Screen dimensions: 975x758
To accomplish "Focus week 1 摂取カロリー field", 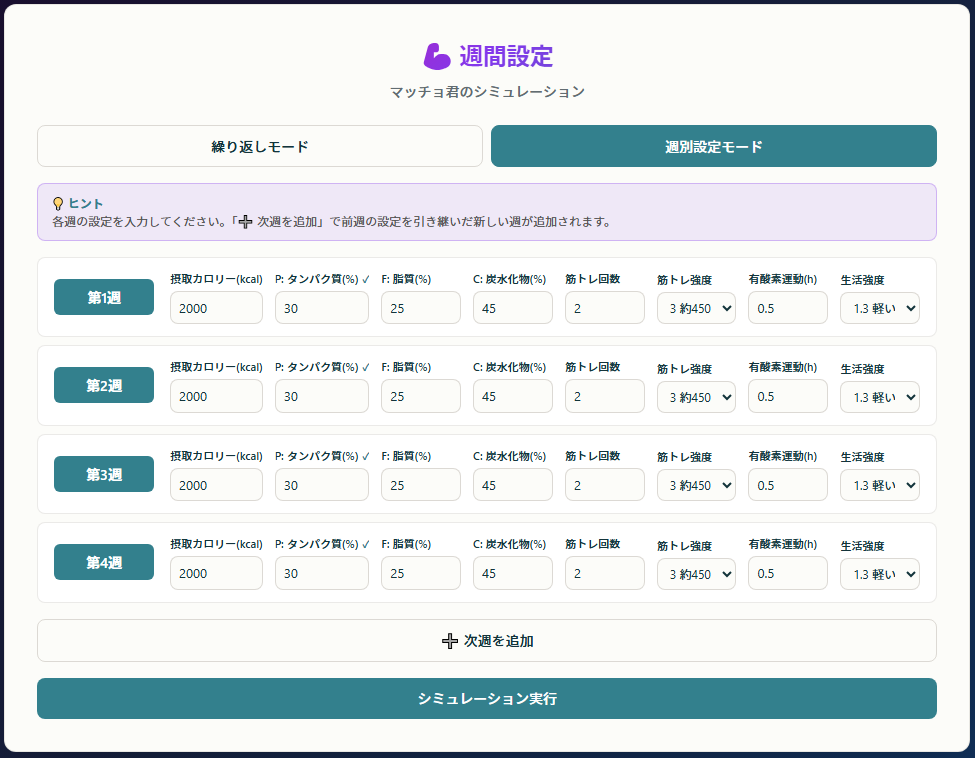I will coord(216,308).
